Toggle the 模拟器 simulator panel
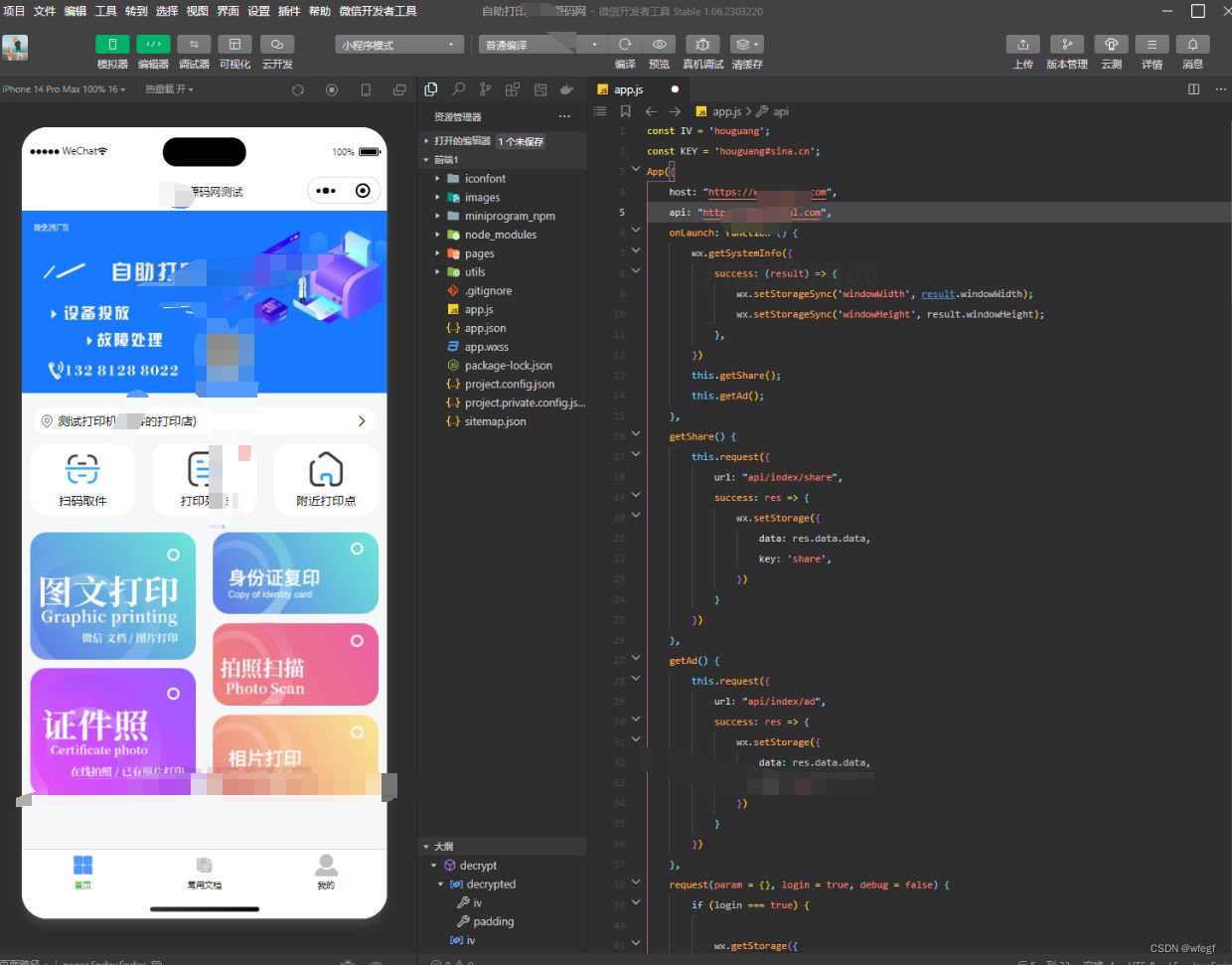This screenshot has width=1232, height=965. tap(112, 45)
